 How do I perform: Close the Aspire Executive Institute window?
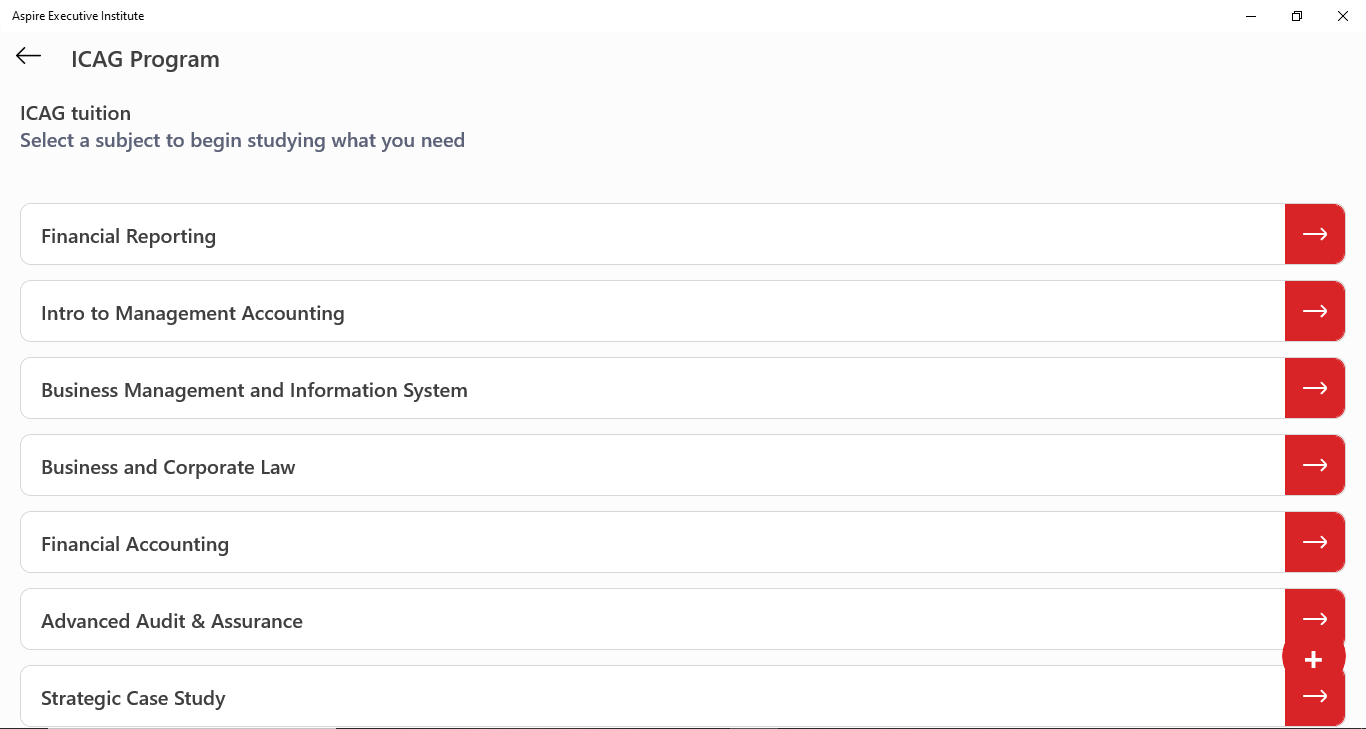tap(1343, 16)
